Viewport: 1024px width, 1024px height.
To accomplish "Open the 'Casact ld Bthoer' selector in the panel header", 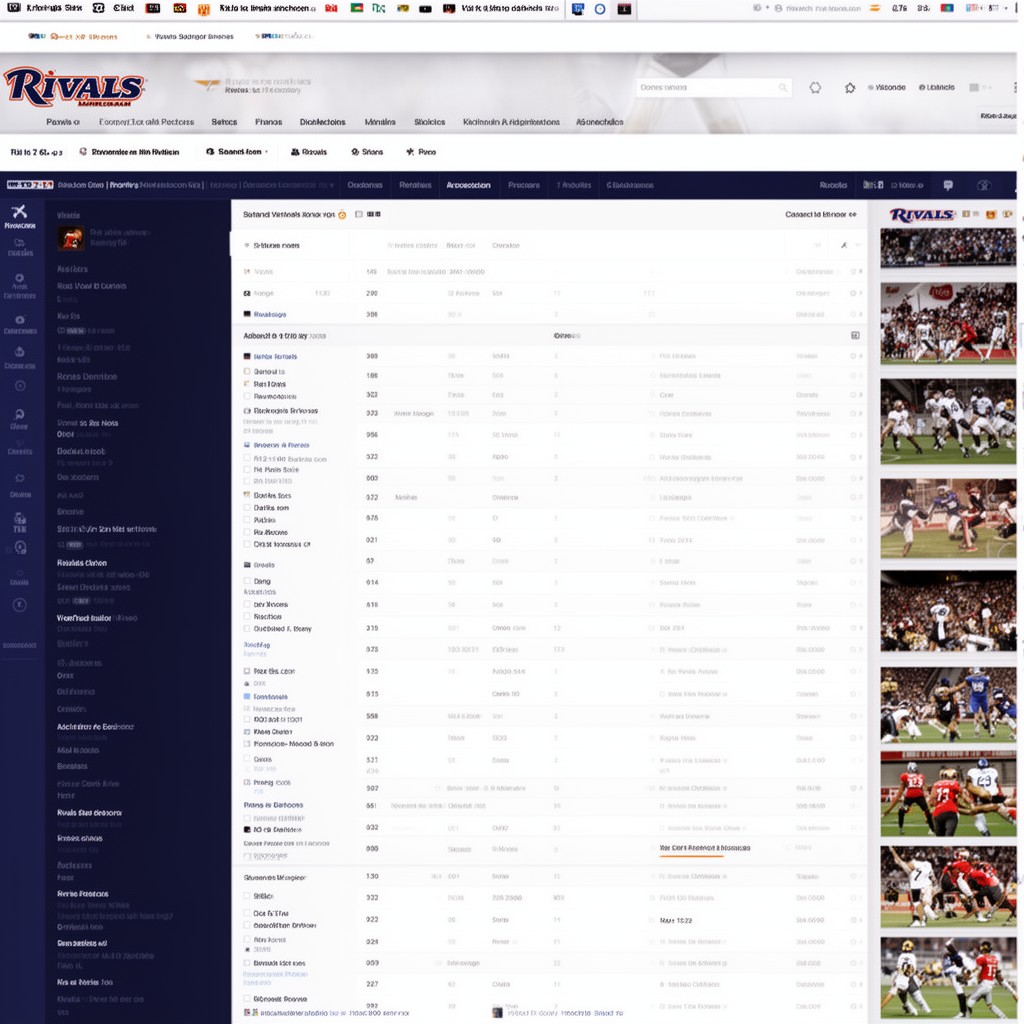I will 821,214.
